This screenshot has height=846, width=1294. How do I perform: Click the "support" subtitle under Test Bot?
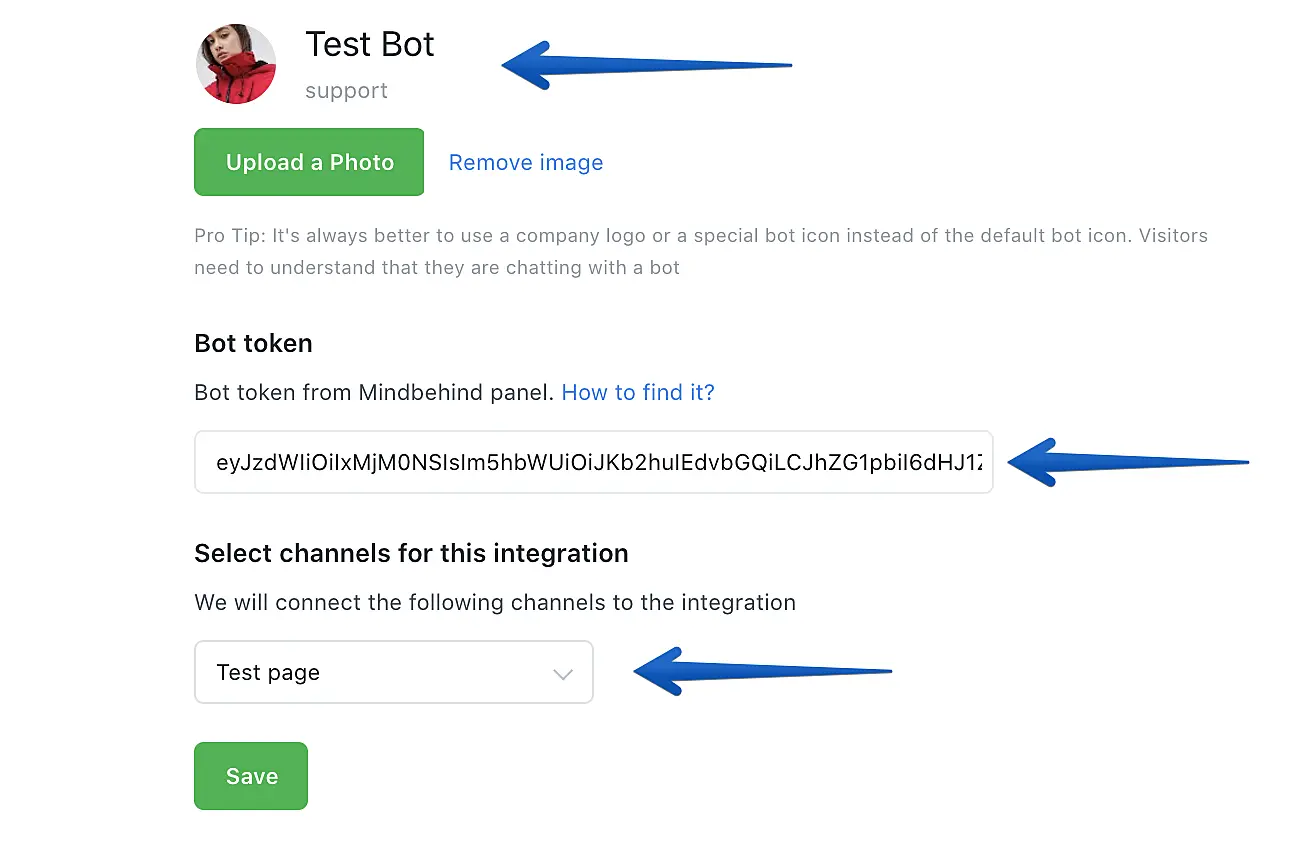point(346,91)
